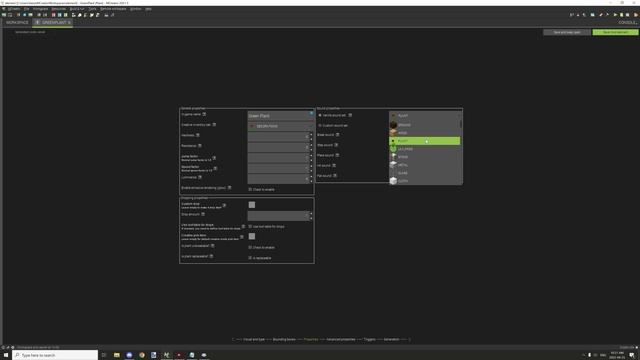Open the CONSOLE panel tab

627,22
